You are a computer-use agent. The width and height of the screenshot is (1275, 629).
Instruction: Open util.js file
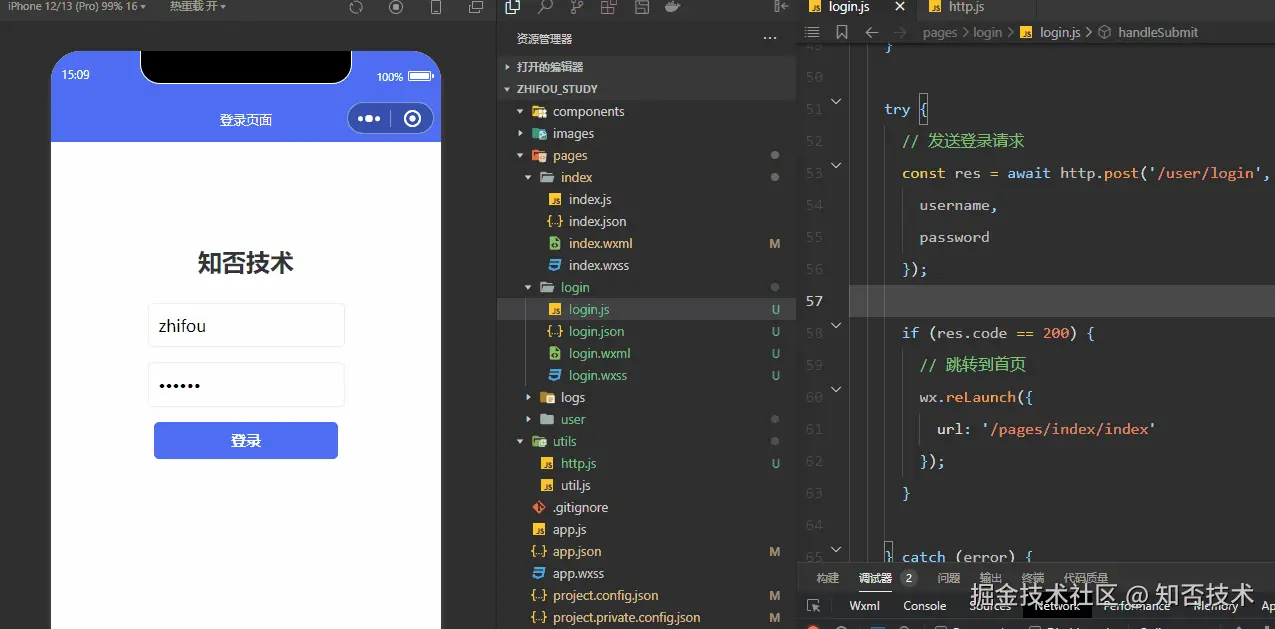tap(576, 485)
